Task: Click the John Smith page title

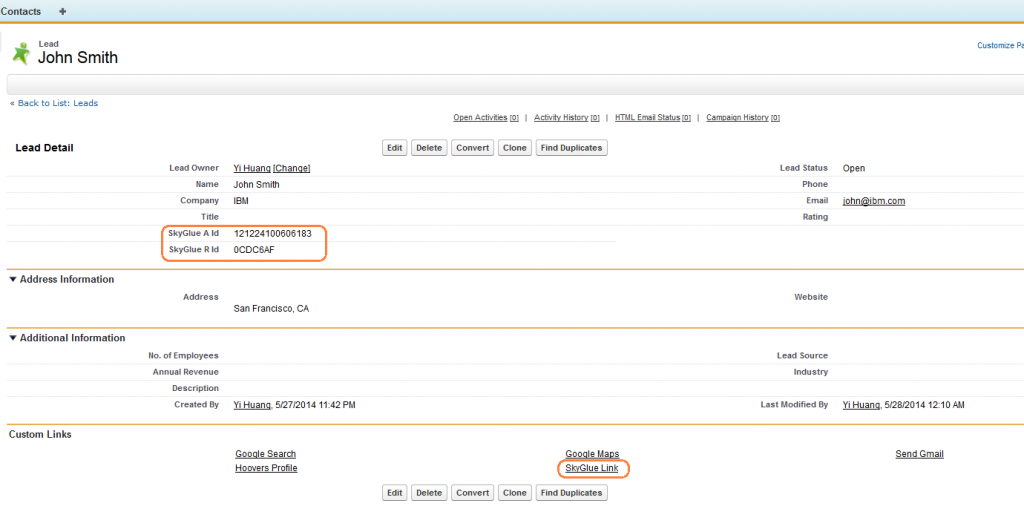Action: (78, 57)
